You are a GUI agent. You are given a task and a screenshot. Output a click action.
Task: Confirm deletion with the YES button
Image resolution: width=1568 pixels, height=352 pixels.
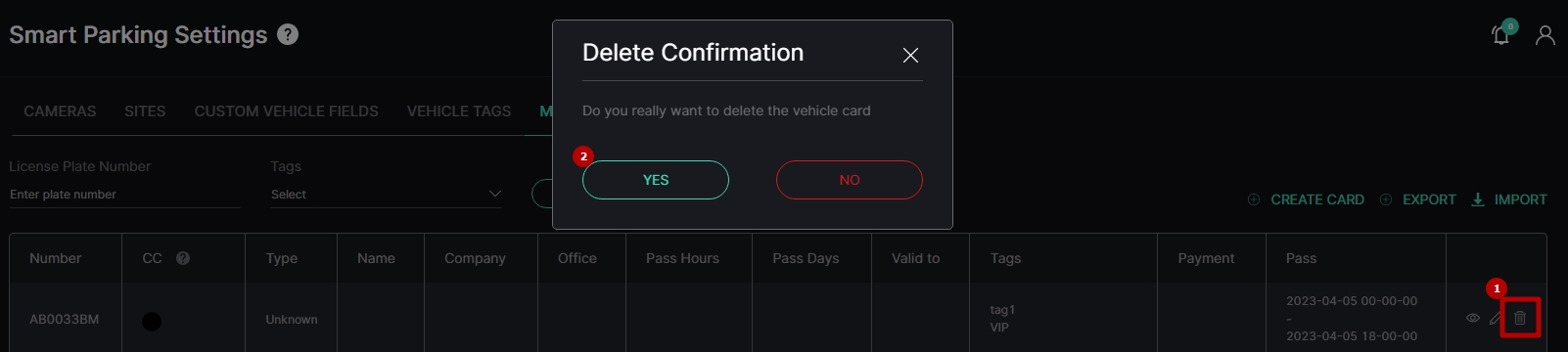pyautogui.click(x=656, y=180)
